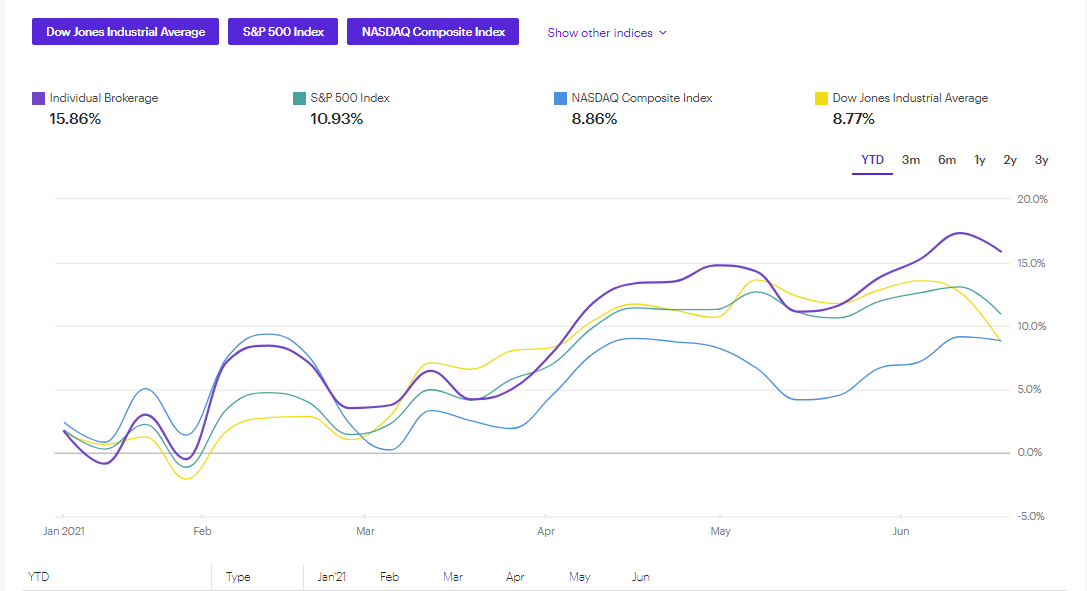This screenshot has height=591, width=1087.
Task: Click the teal S&P 500 legend swatch
Action: point(299,98)
